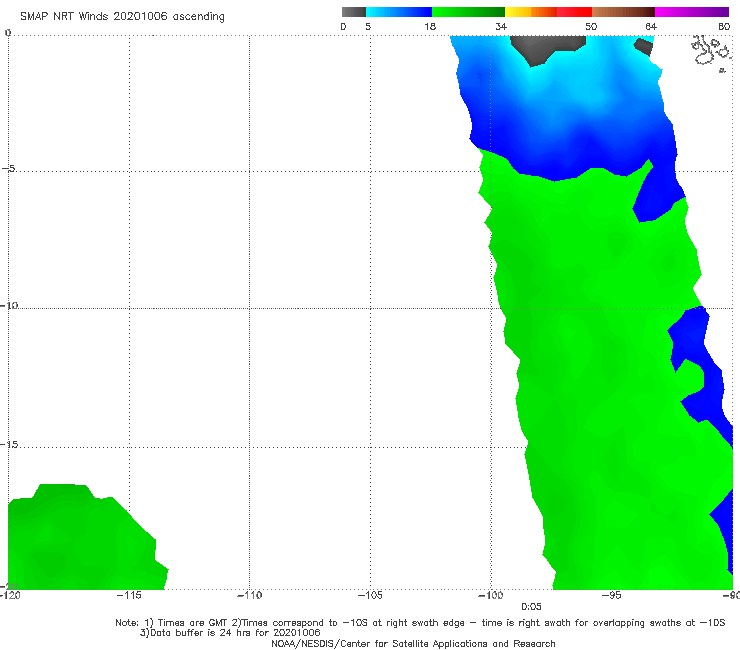
Task: Click the swath time label '0:05'
Action: click(531, 607)
